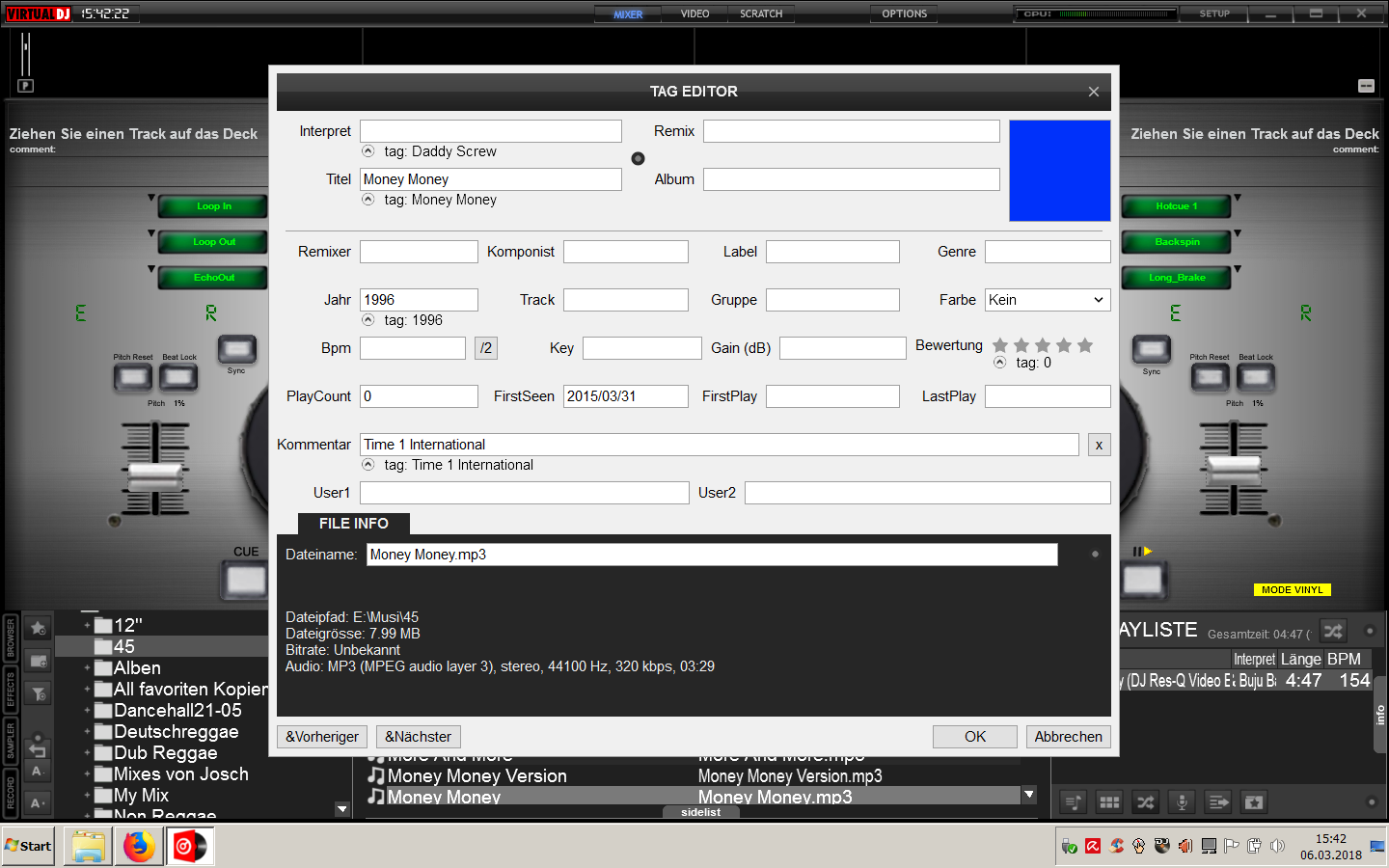Image resolution: width=1389 pixels, height=868 pixels.
Task: Create virtual folder with folder-plus icon
Action: pos(38,661)
